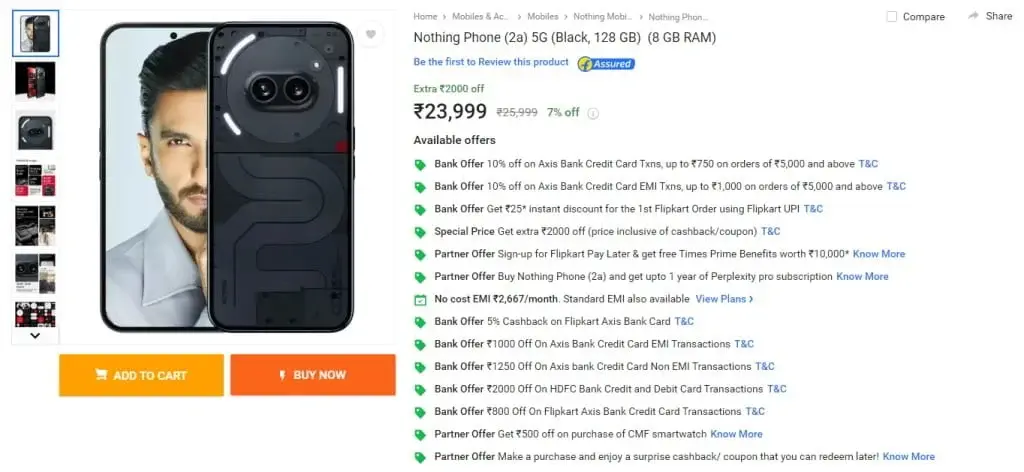1024x472 pixels.
Task: Click the green tag icon beside Special Price
Action: pyautogui.click(x=420, y=232)
